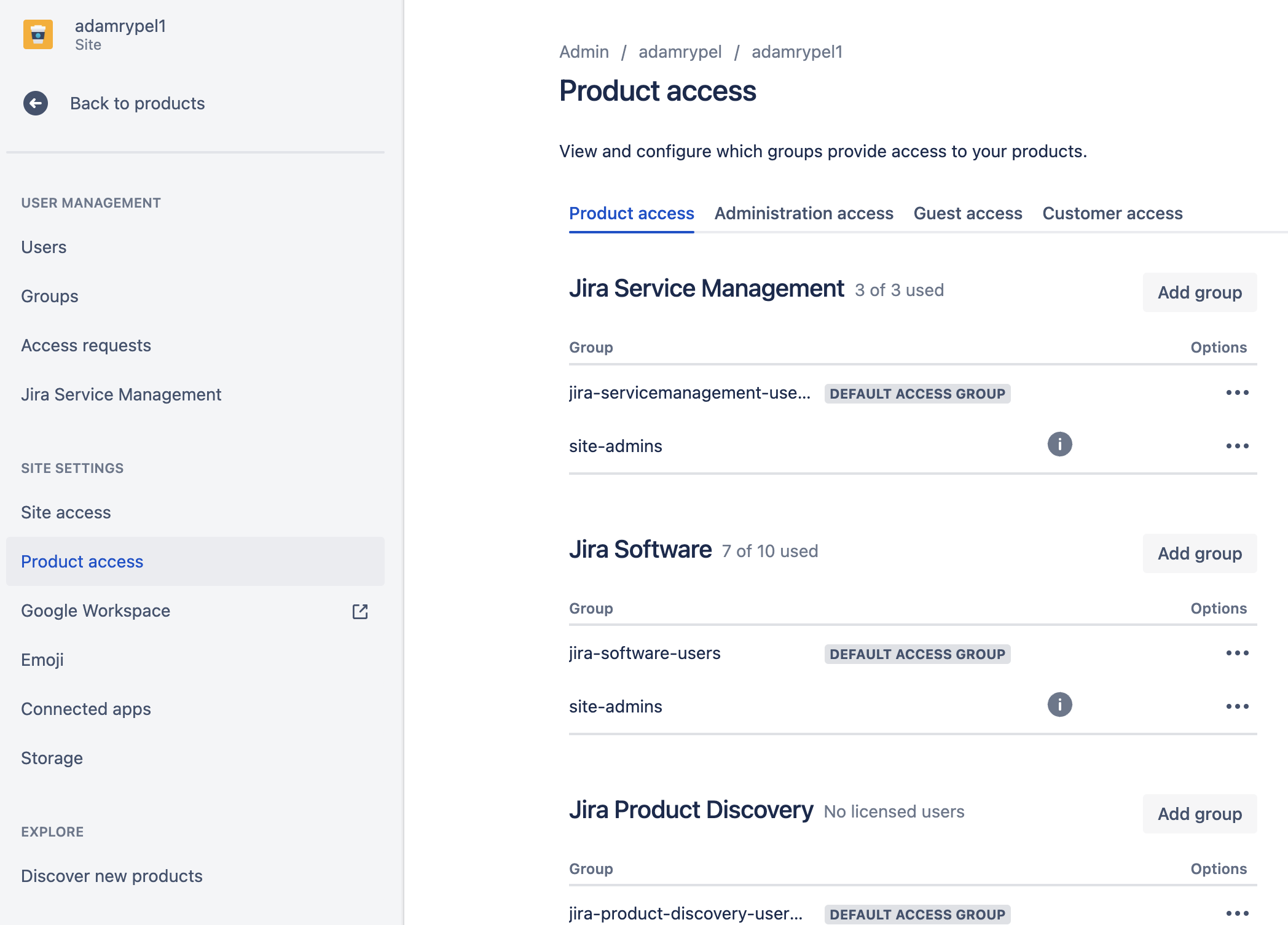Add group to Jira Product Discovery
This screenshot has height=925, width=1288.
coord(1199,814)
